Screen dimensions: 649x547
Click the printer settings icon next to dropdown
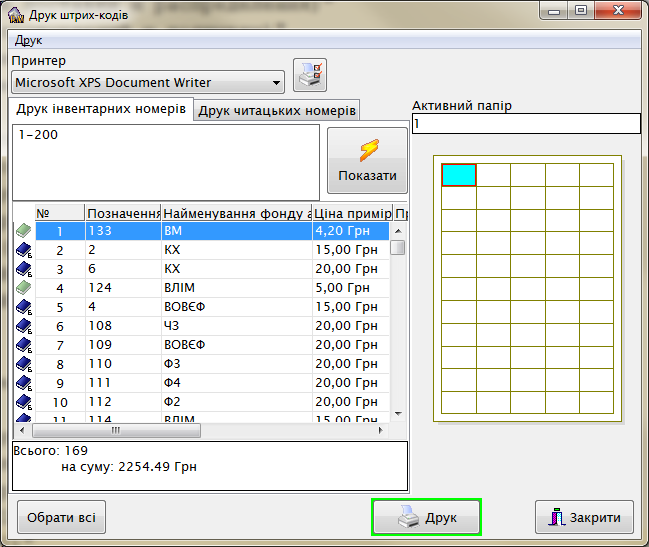pos(309,76)
